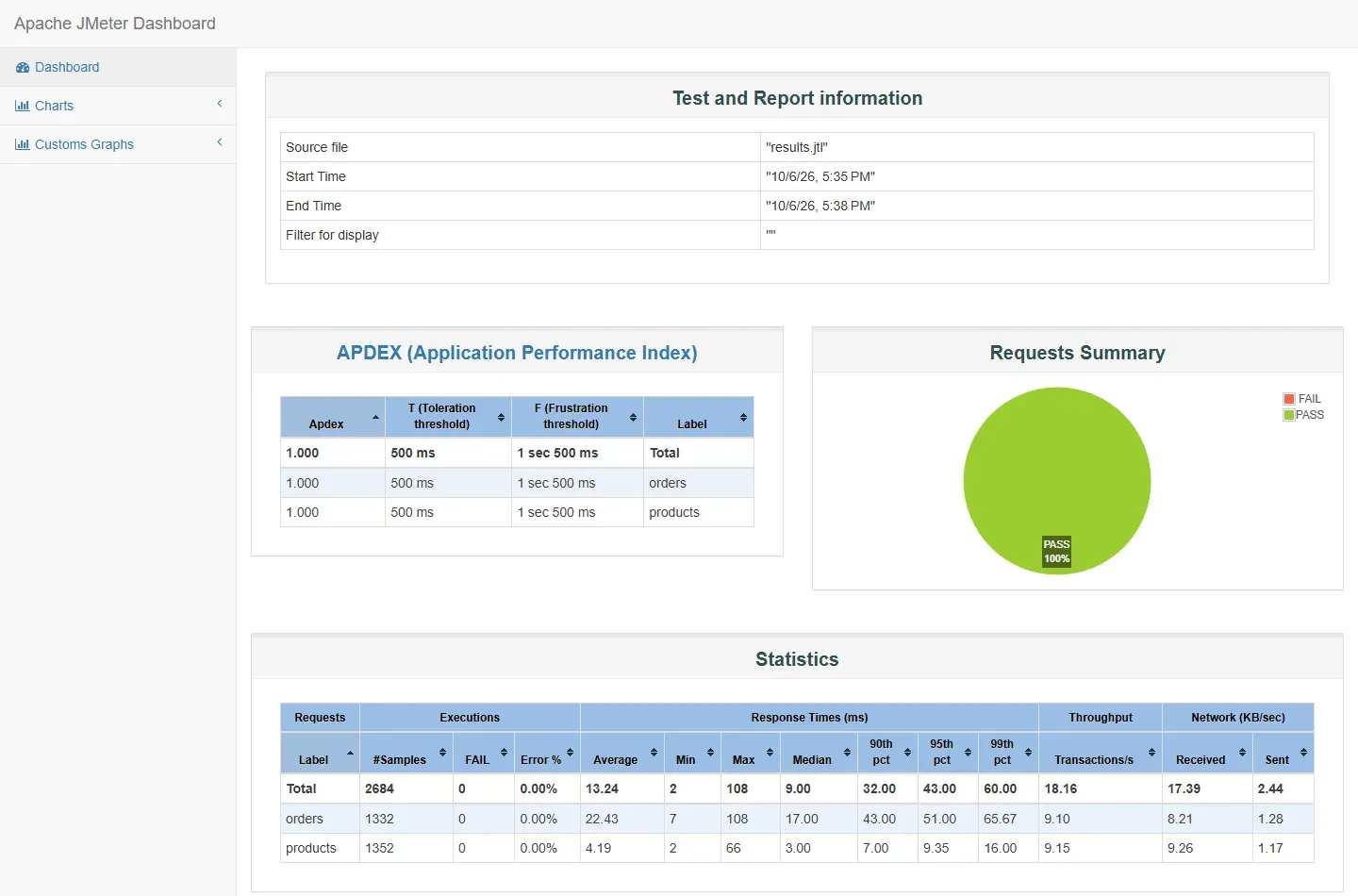Screen dimensions: 1358x896
Task: Click the Total label in APDEX table
Action: tap(665, 453)
